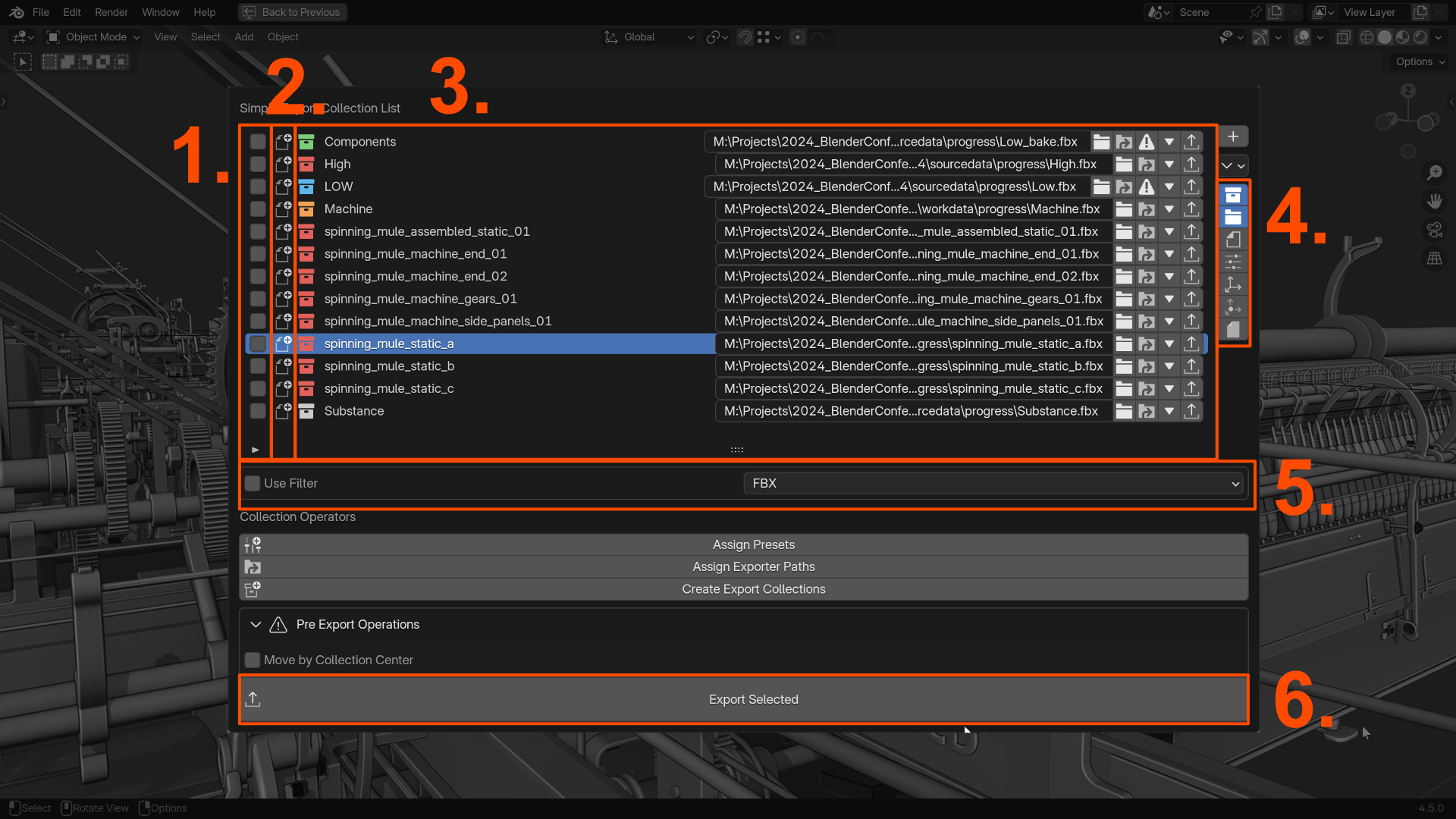The height and width of the screenshot is (819, 1456).
Task: Check the Components row checkbox
Action: (258, 142)
